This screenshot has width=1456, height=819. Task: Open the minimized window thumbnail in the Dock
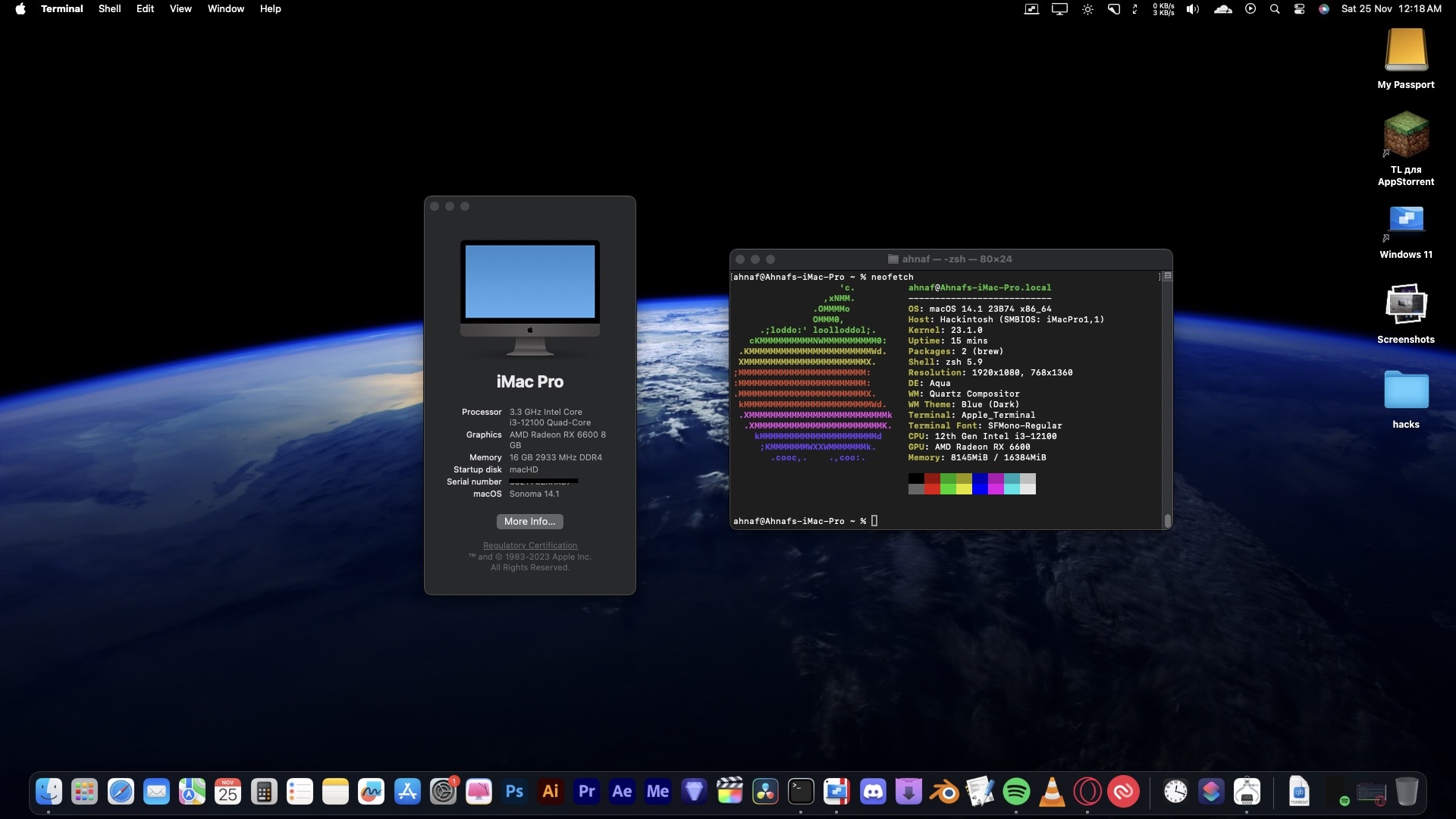[x=1371, y=793]
